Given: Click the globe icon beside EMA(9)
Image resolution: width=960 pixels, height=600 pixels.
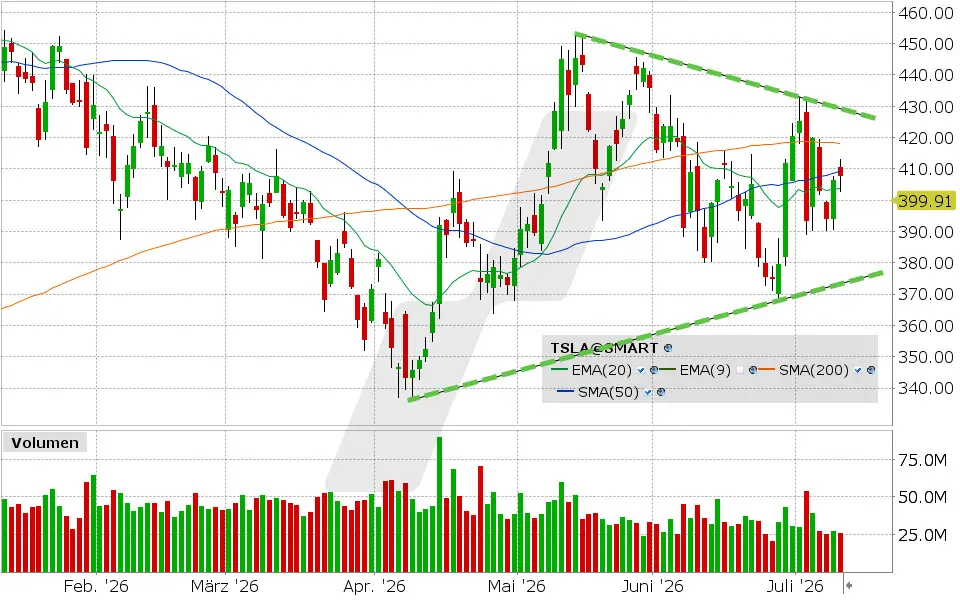Looking at the screenshot, I should click(x=752, y=370).
